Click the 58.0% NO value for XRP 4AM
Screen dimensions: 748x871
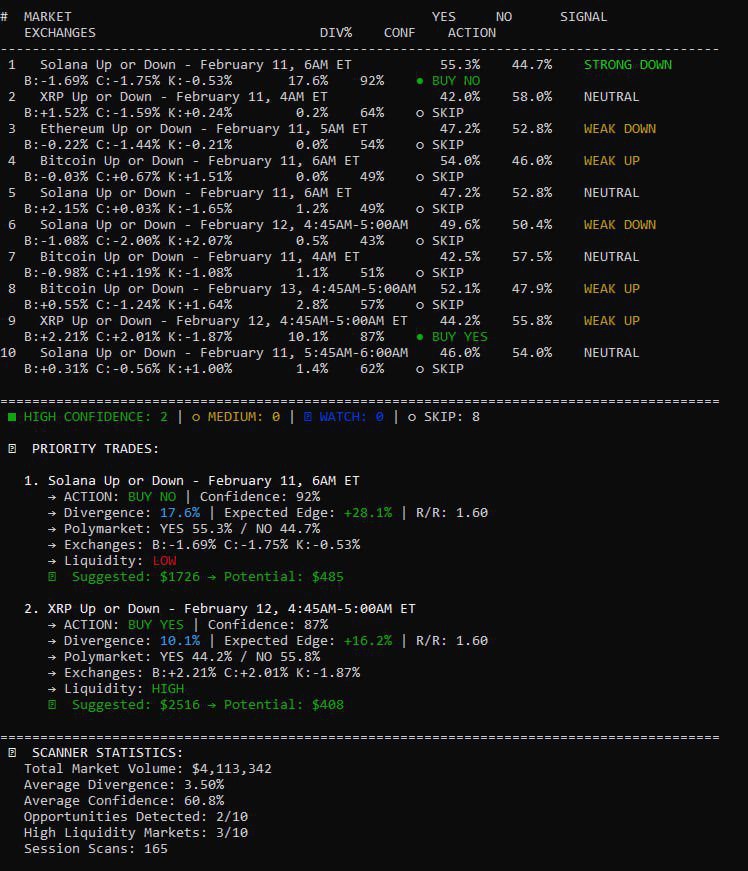coord(532,97)
